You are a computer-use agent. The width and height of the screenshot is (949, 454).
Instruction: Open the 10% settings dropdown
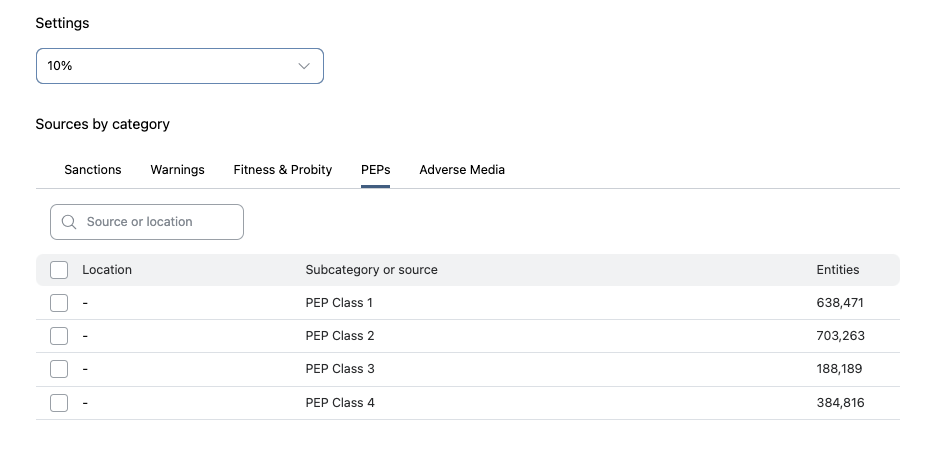pyautogui.click(x=180, y=66)
